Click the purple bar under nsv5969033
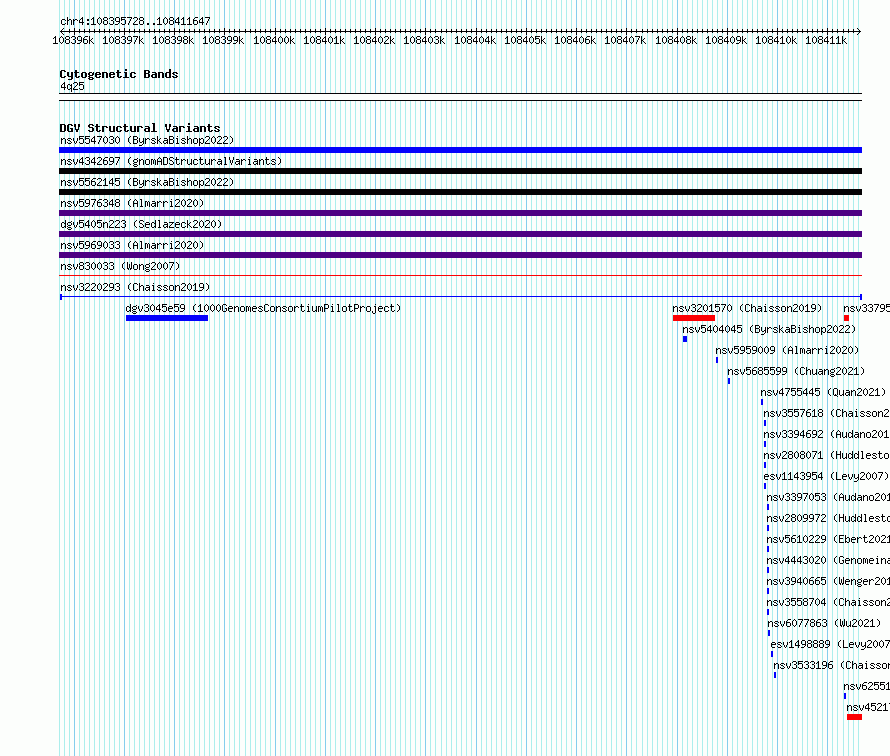 [x=460, y=255]
